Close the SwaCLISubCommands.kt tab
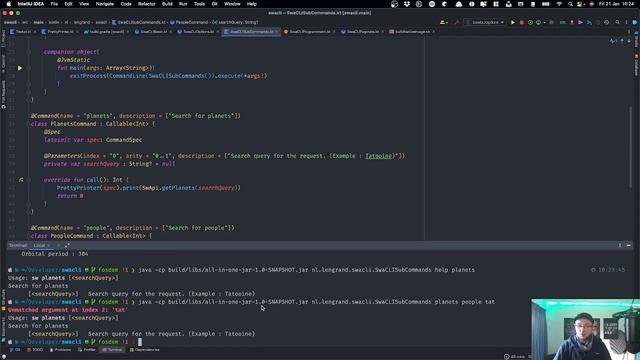 tap(276, 31)
